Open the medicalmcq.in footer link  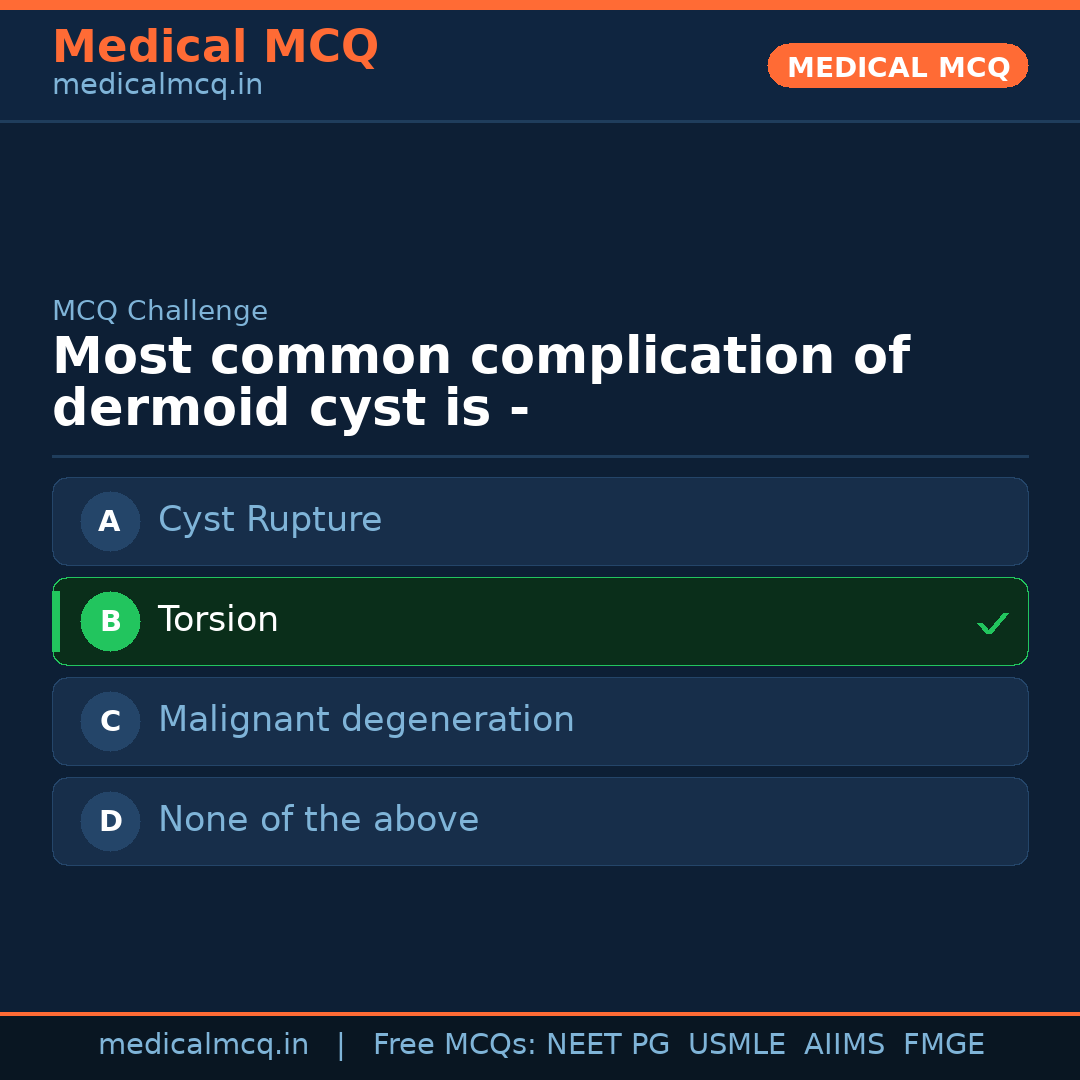pyautogui.click(x=203, y=1043)
